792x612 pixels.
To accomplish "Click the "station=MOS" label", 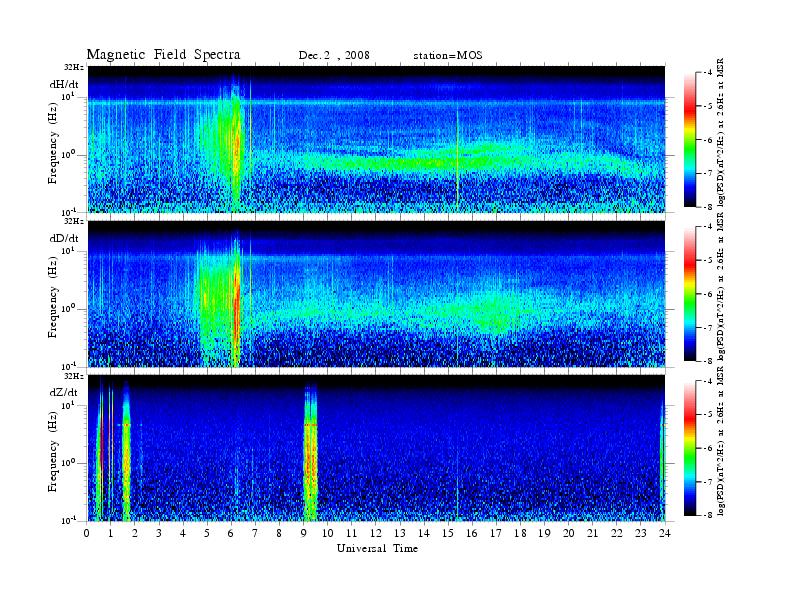I will [x=448, y=56].
